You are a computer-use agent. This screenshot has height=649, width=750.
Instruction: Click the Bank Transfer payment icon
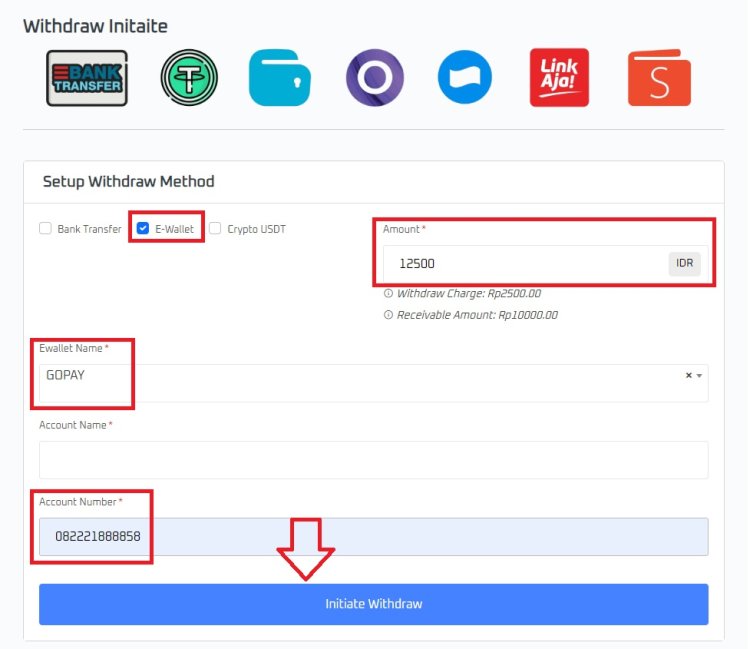87,78
